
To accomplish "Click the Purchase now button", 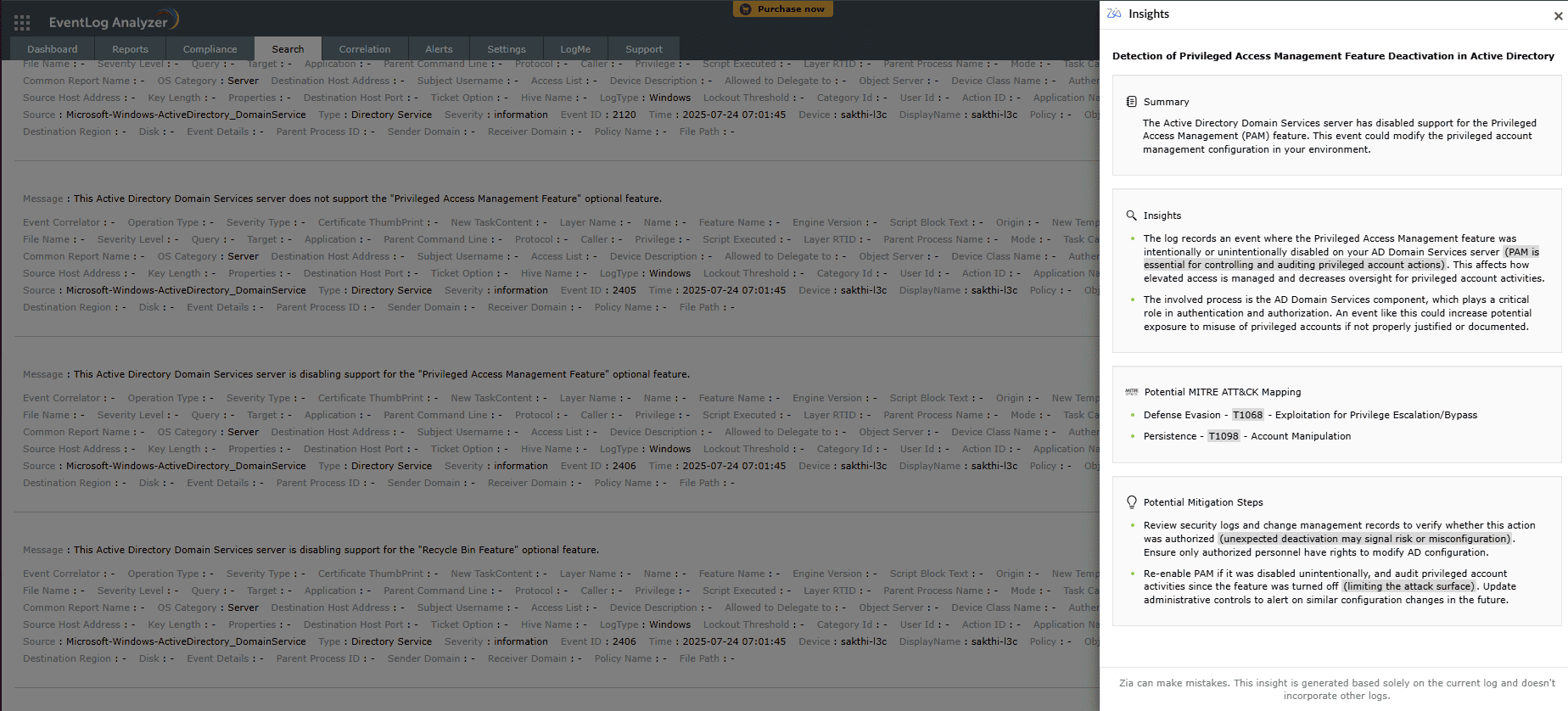I will coord(783,9).
